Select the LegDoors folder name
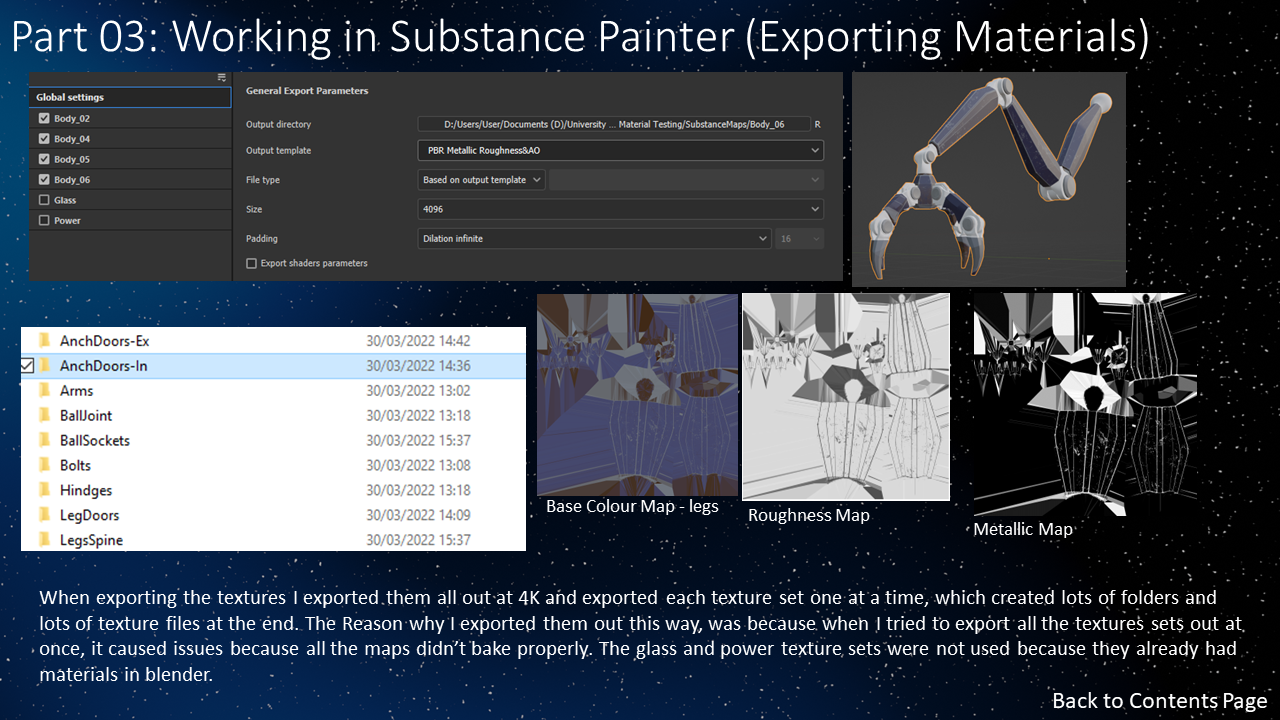Screen dimensions: 1280x720 coord(89,515)
